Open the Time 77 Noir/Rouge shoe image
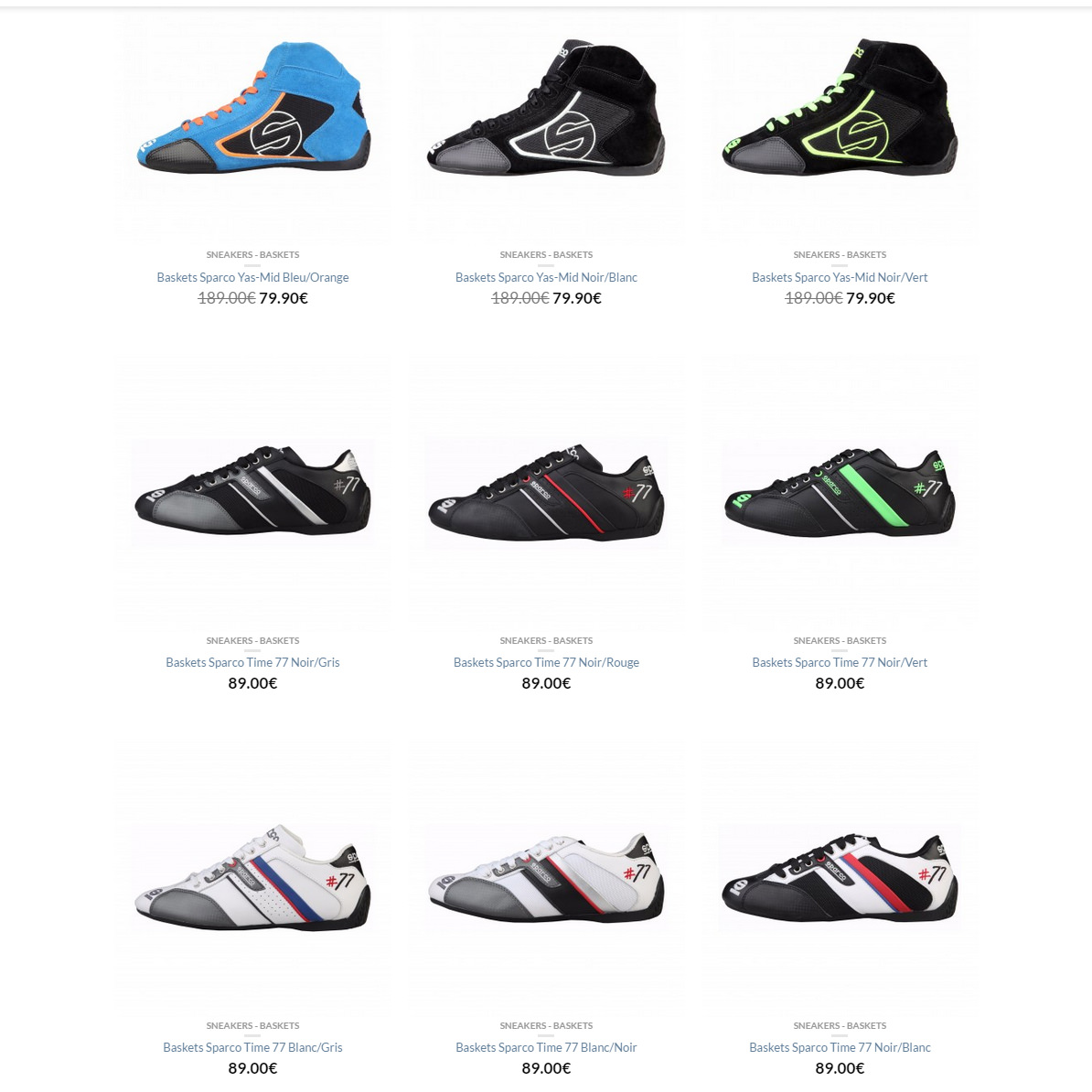Viewport: 1092px width, 1092px height. (546, 492)
